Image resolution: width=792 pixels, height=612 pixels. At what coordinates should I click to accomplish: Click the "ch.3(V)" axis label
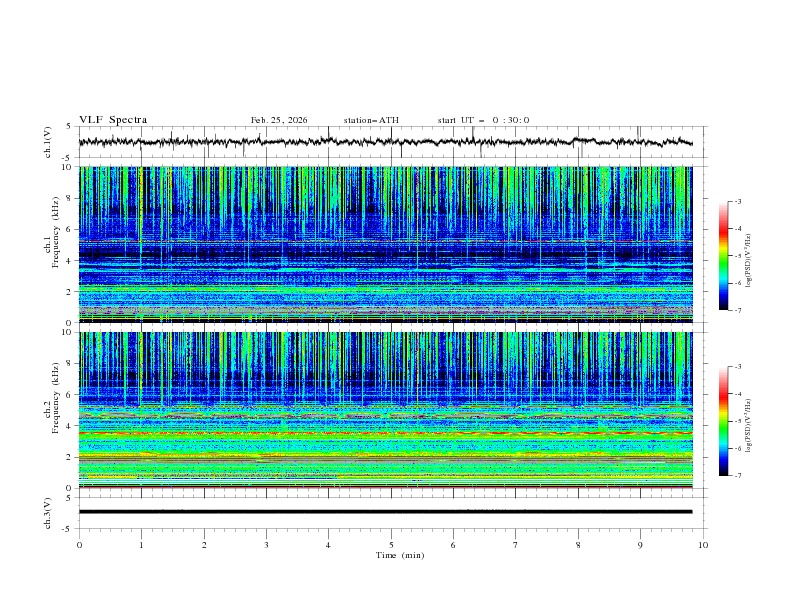(48, 513)
